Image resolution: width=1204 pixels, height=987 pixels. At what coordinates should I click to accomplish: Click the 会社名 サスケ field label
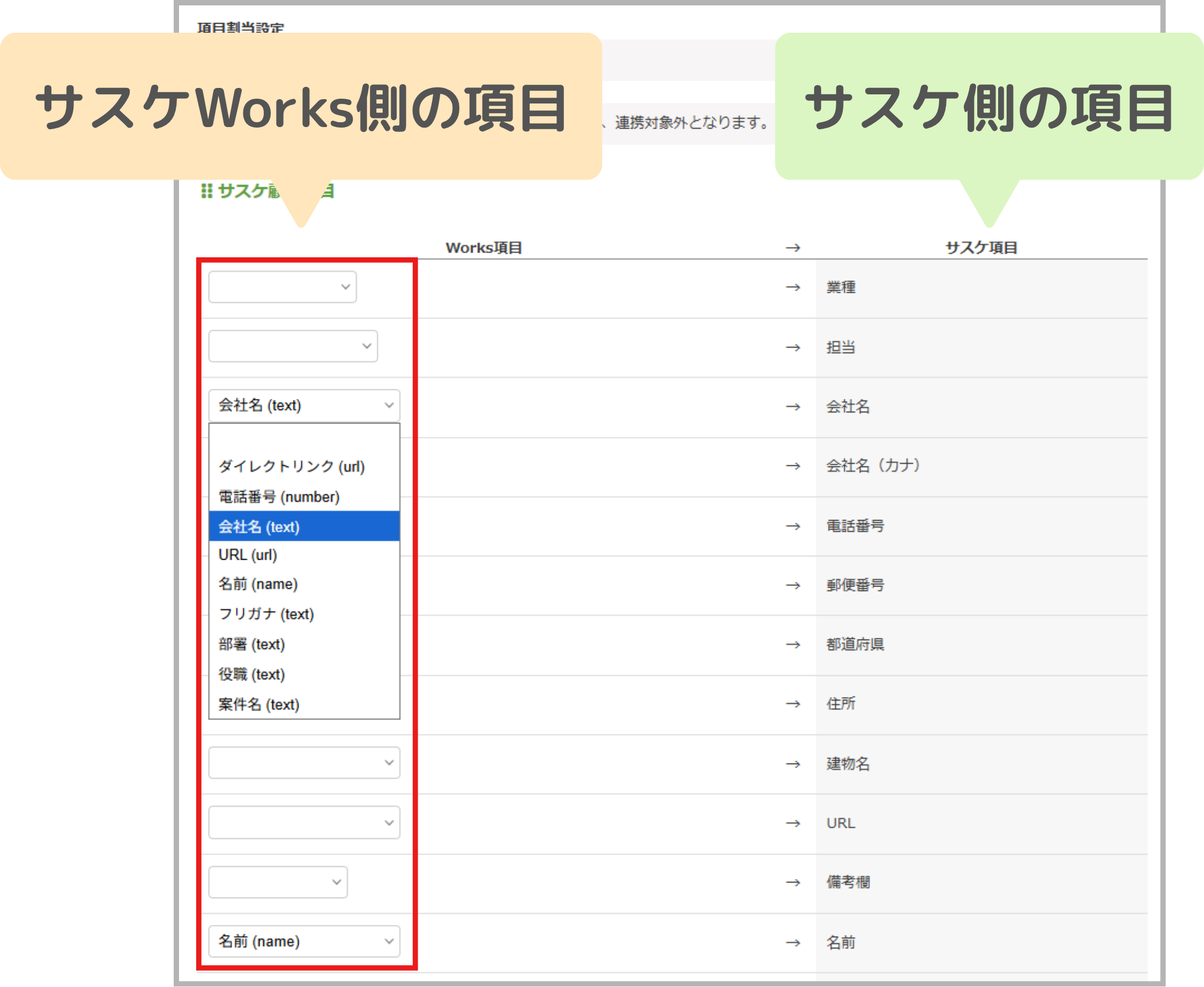click(848, 406)
